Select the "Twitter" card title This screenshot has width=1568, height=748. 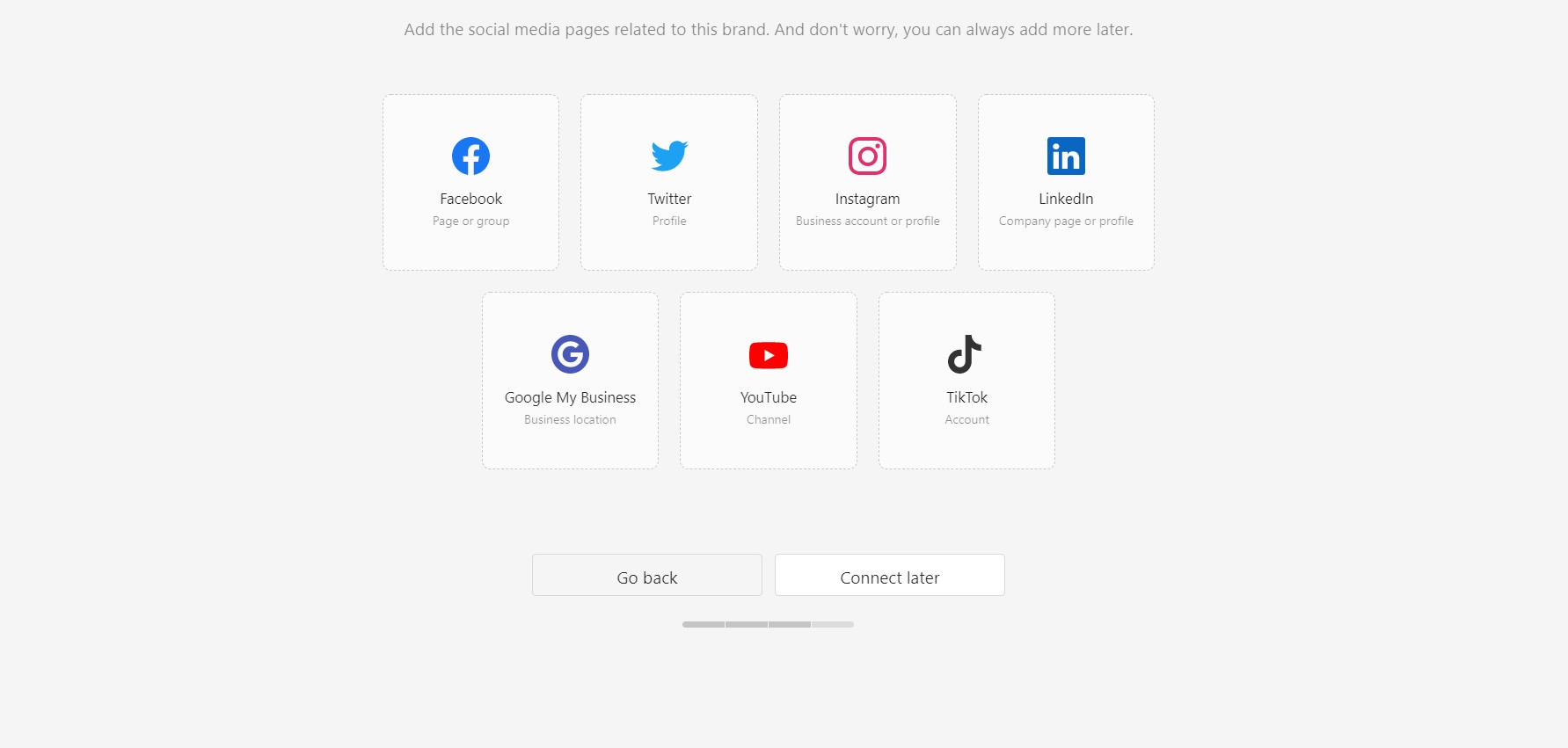669,199
